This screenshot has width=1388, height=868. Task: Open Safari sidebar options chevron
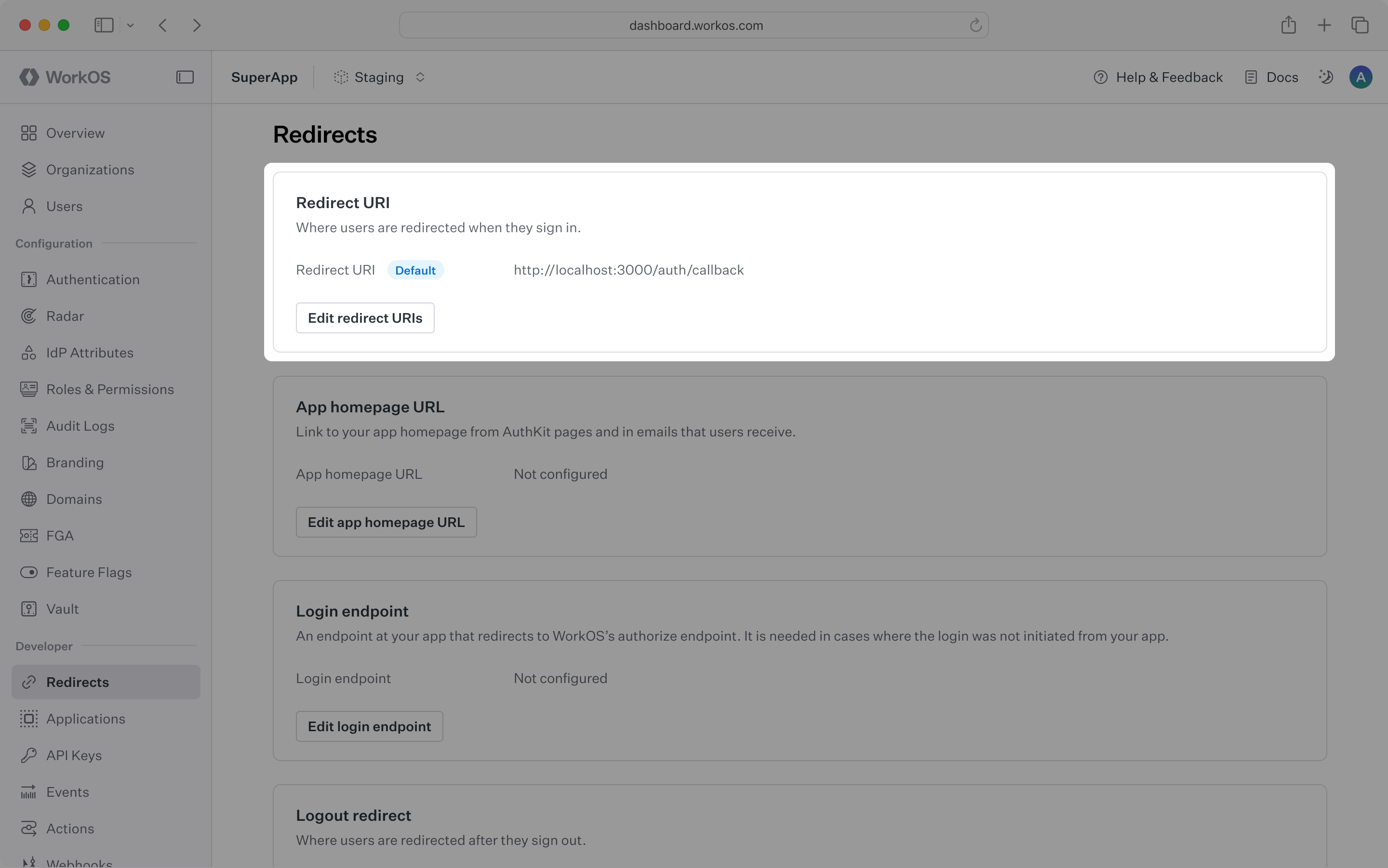pos(130,25)
